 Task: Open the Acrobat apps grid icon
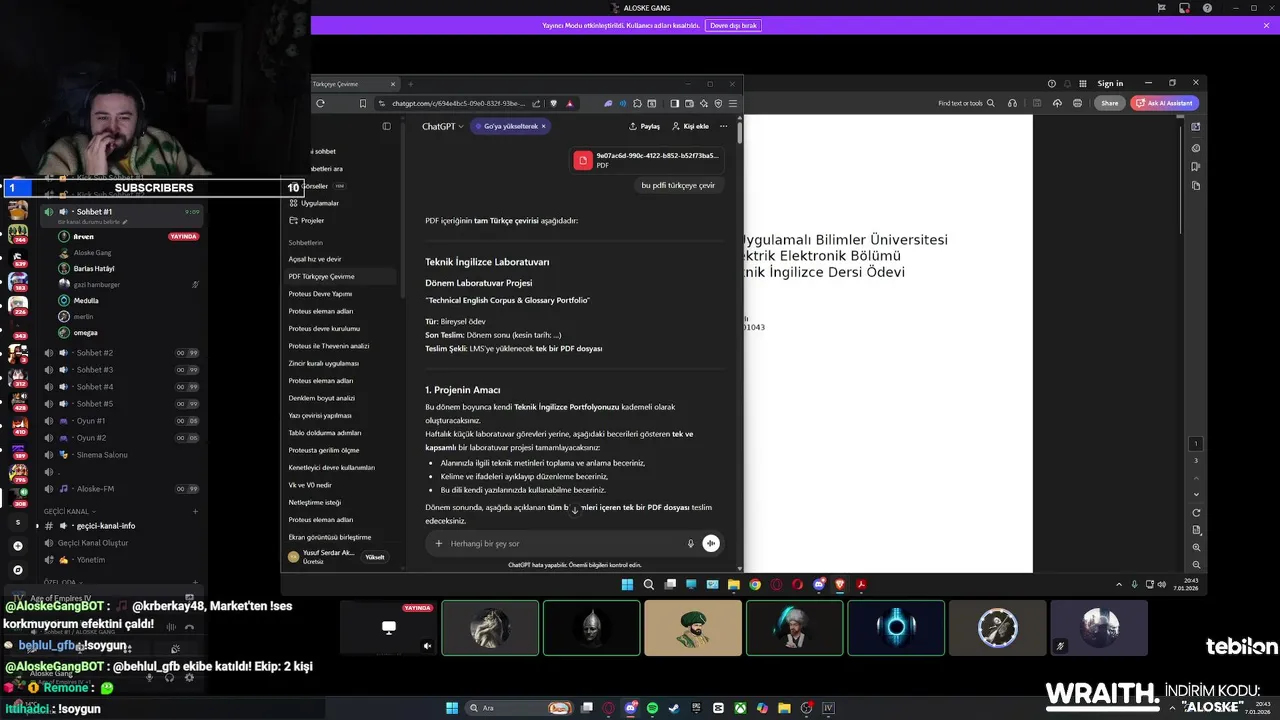(1082, 84)
